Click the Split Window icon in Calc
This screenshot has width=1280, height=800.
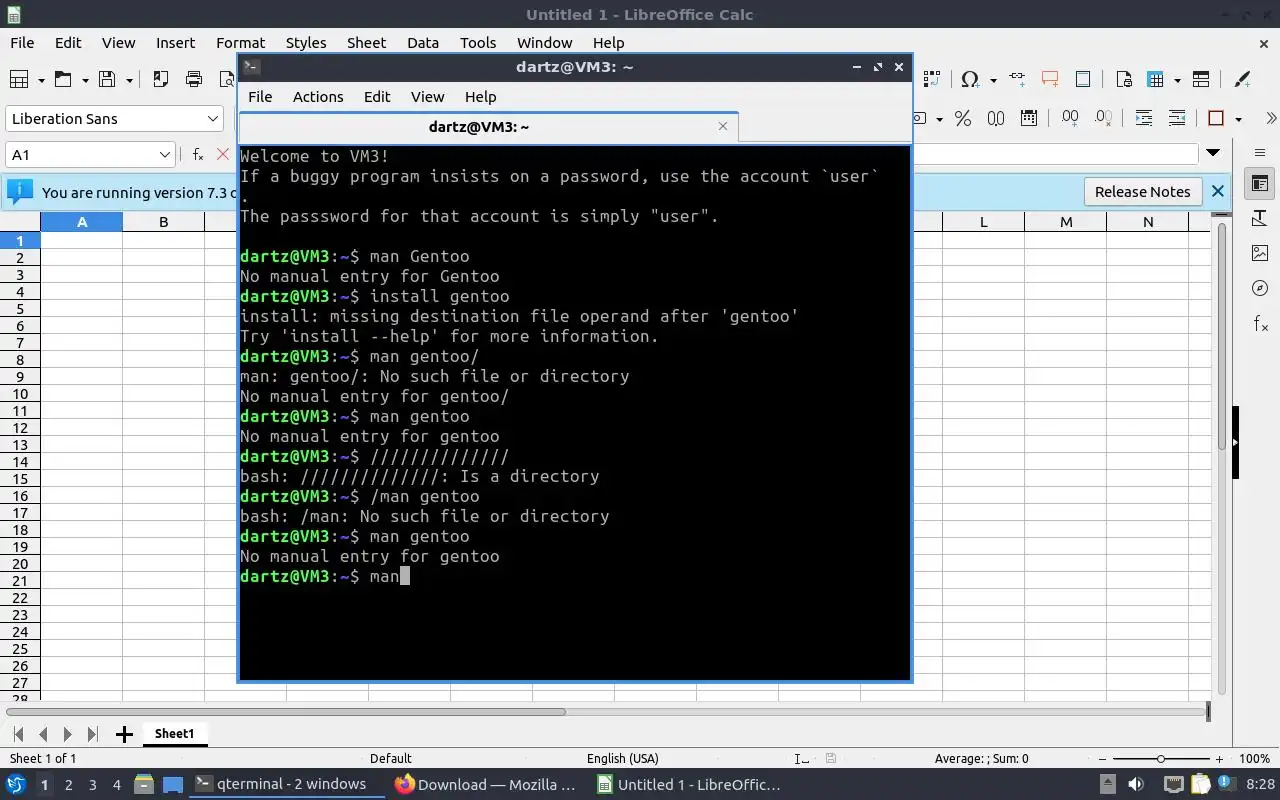coord(1201,79)
